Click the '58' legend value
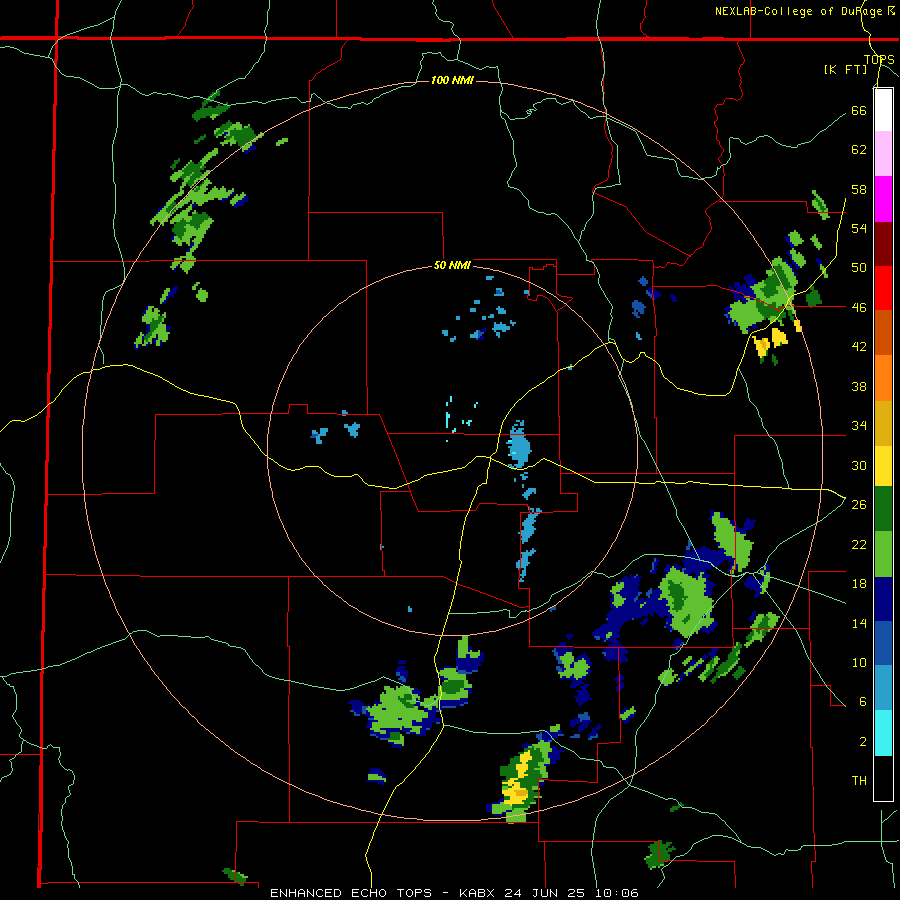Screen dimensions: 900x900 coord(859,189)
